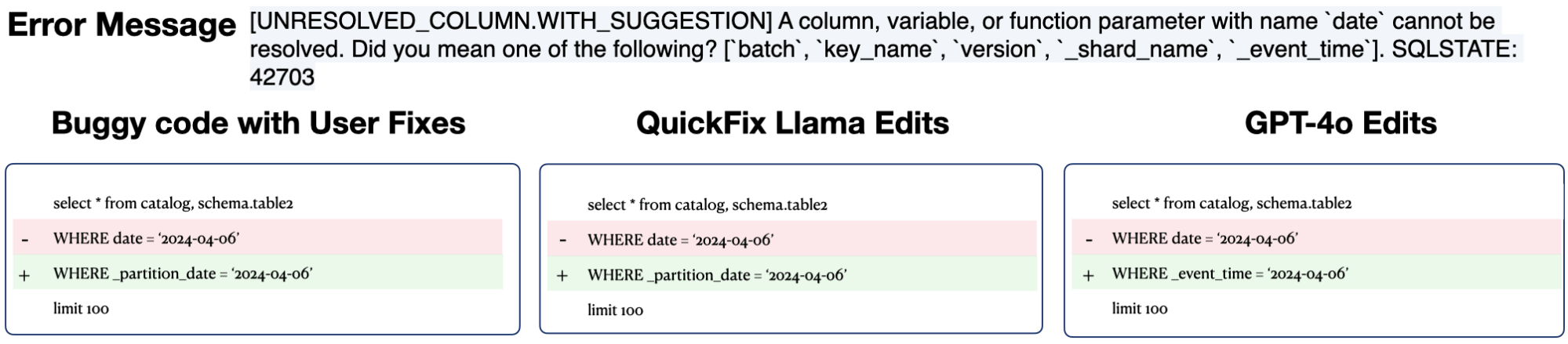This screenshot has width=1568, height=344.
Task: Click the select statement line in the QuickFix Llama panel
Action: (x=707, y=205)
